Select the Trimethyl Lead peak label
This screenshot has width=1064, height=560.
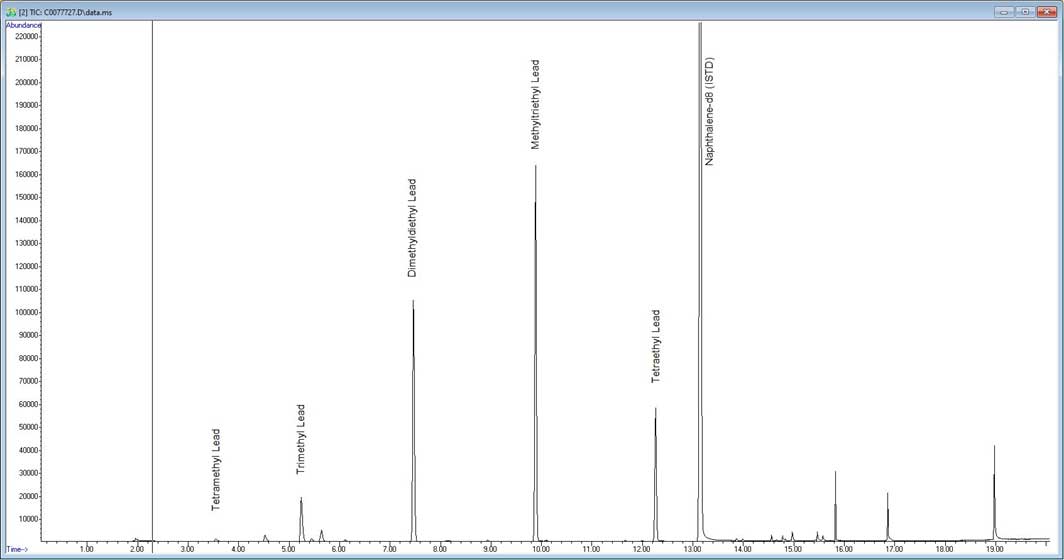(301, 438)
